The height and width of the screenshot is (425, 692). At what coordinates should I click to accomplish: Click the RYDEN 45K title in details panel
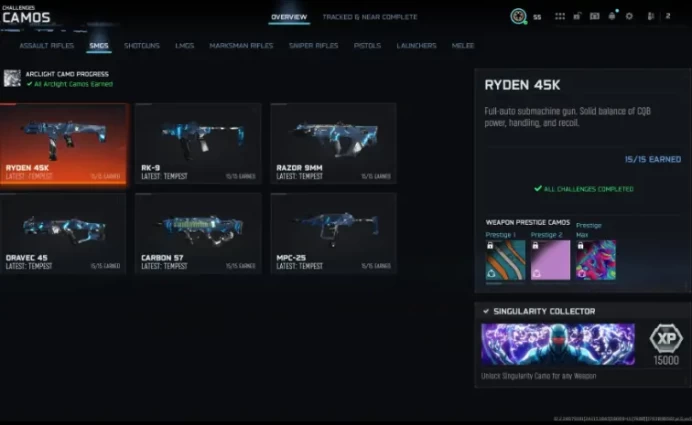click(522, 85)
